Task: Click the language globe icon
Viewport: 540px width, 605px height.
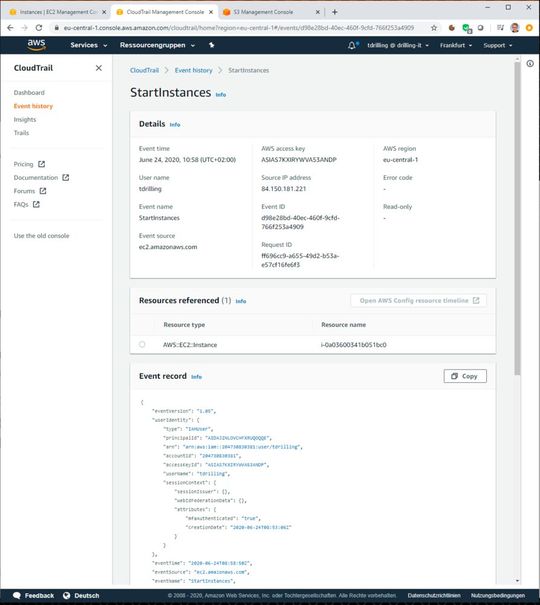Action: pos(66,595)
